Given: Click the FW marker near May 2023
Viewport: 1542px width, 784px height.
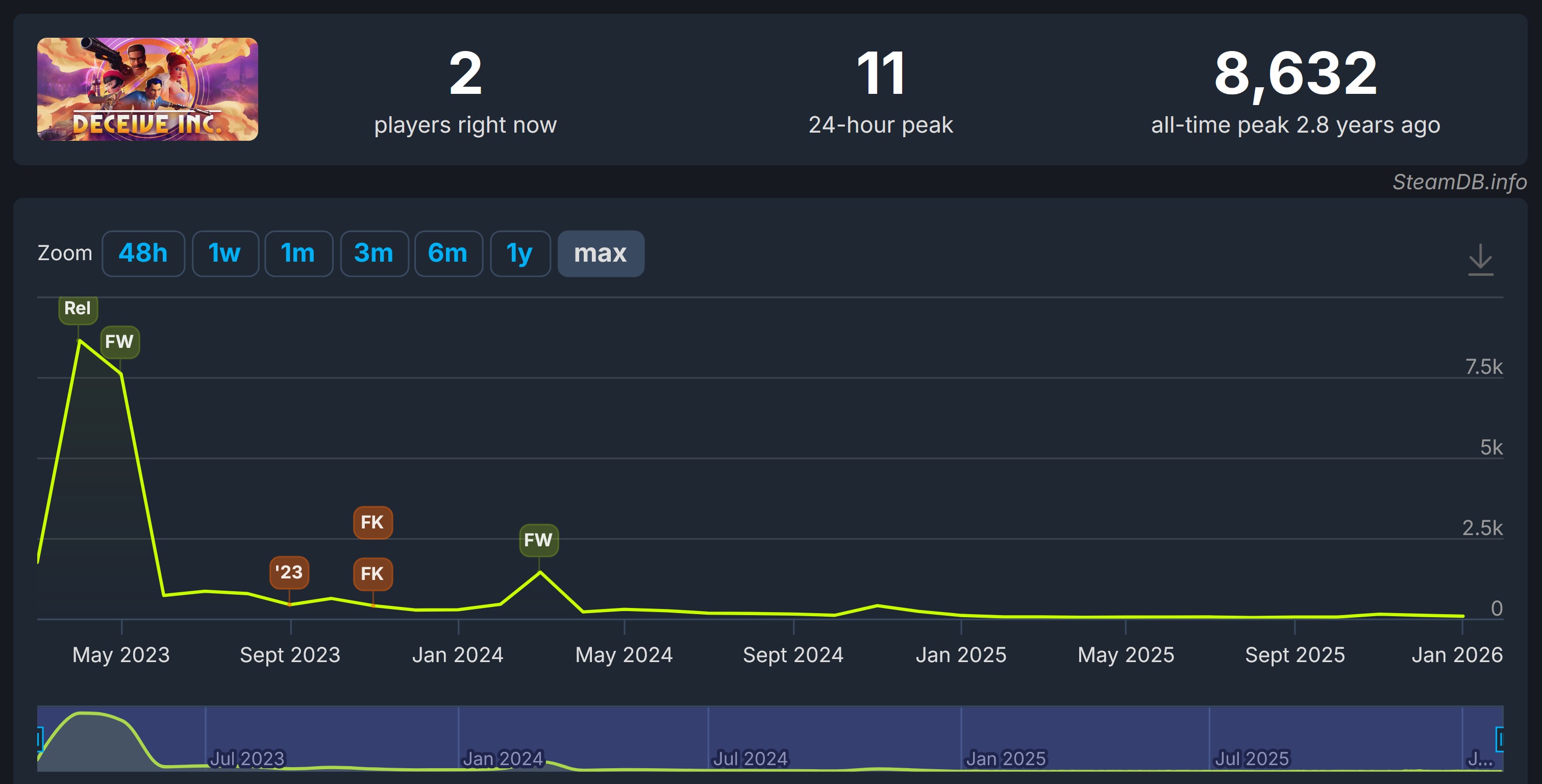Looking at the screenshot, I should (120, 342).
